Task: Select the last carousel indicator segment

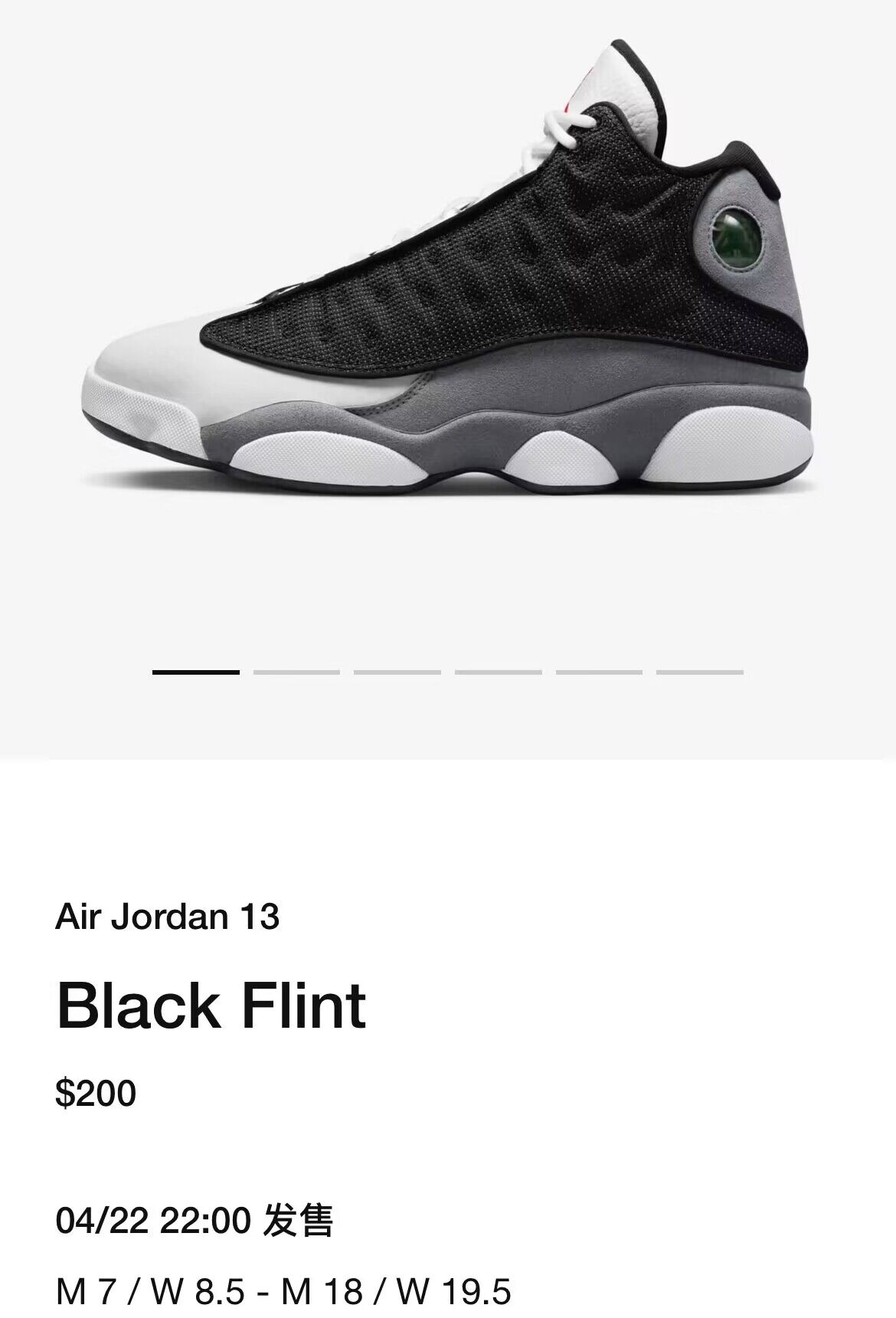Action: pyautogui.click(x=700, y=672)
